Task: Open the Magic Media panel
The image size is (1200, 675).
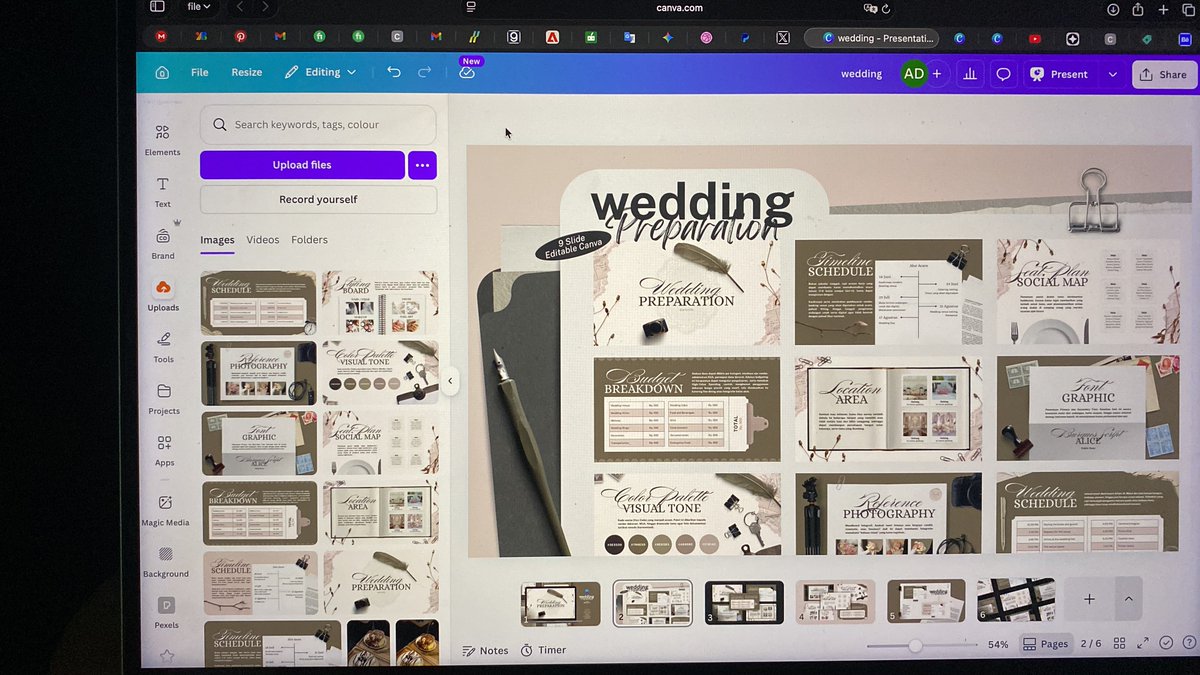Action: point(165,509)
